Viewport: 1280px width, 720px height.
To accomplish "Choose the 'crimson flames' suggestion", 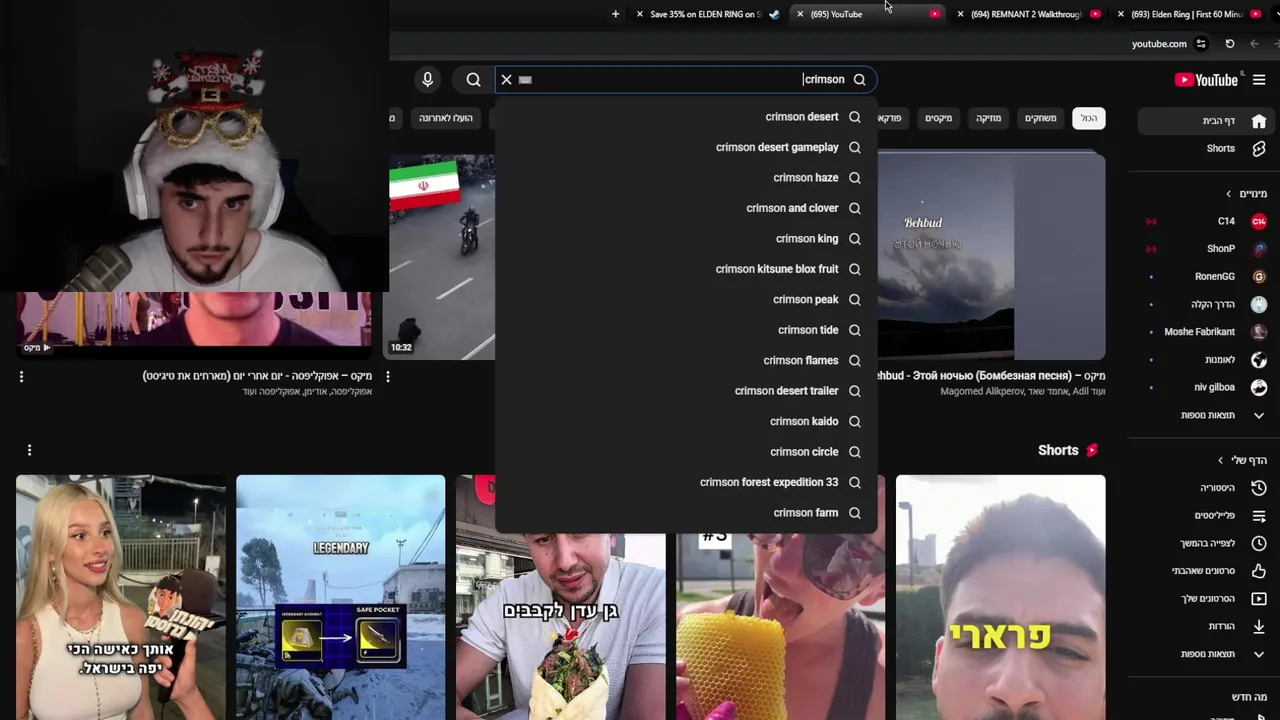I will [686, 361].
